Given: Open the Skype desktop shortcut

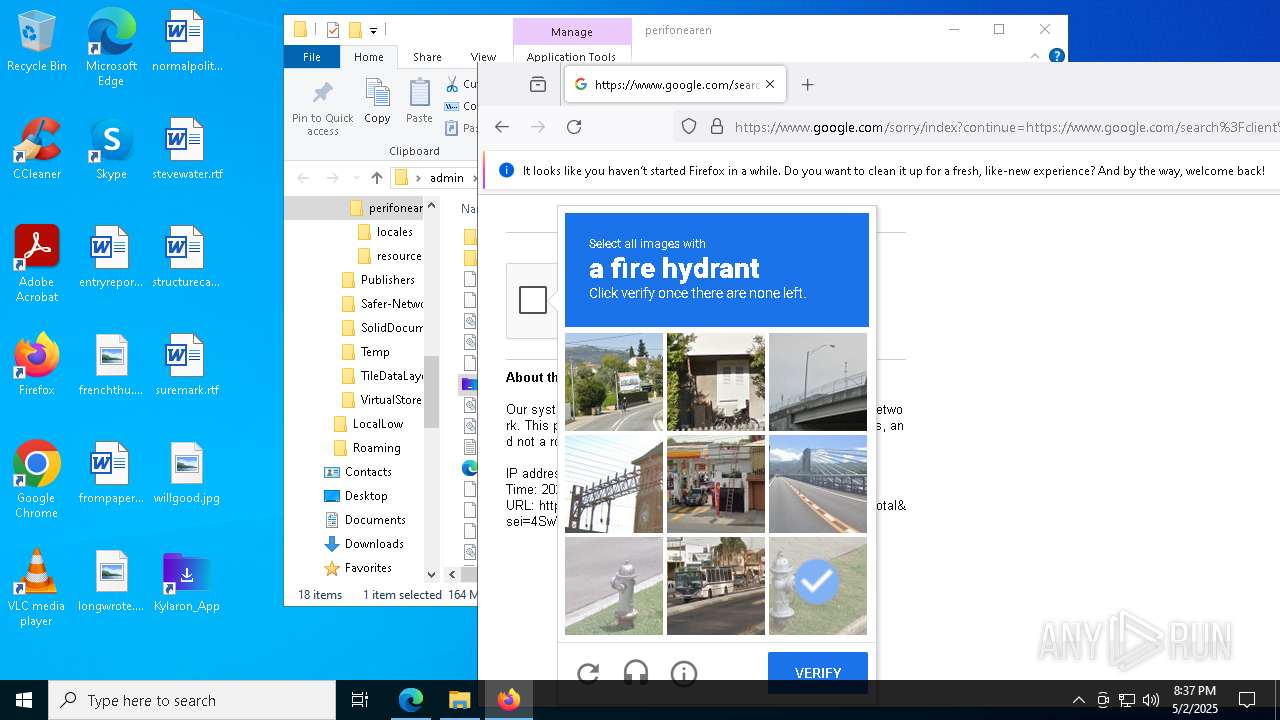Looking at the screenshot, I should pos(111,149).
